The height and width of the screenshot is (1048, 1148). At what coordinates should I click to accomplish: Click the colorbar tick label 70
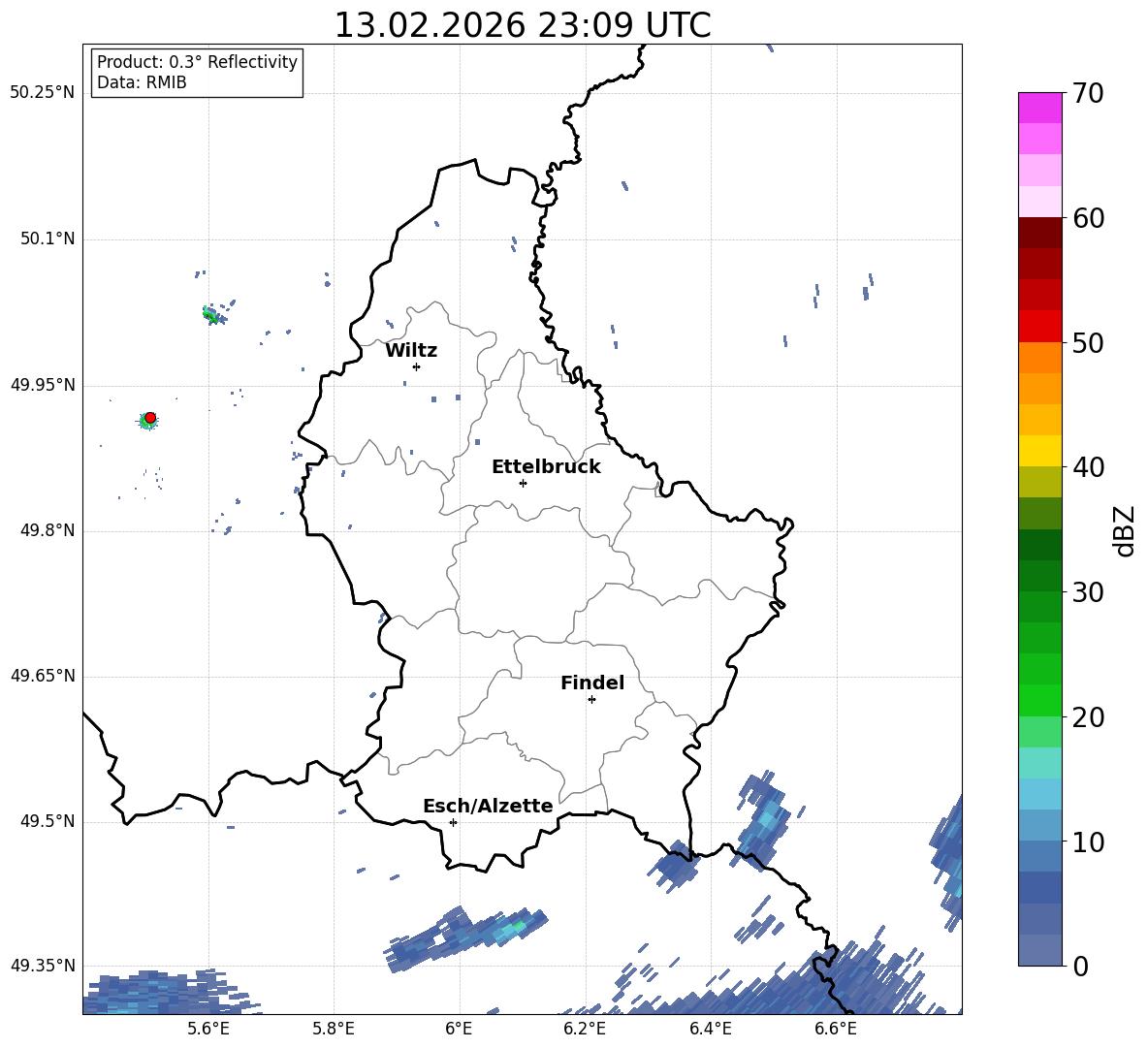pyautogui.click(x=1088, y=93)
